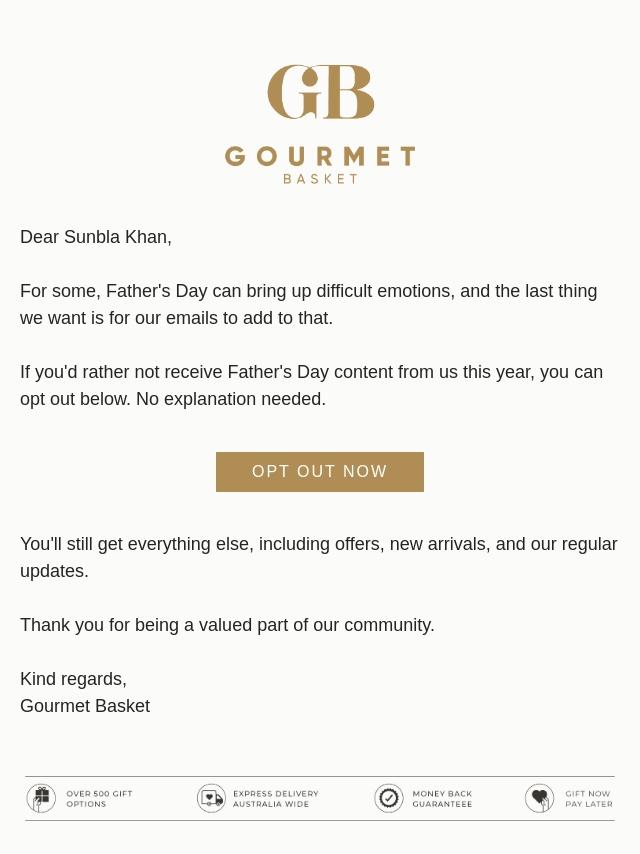Click the sentence about Father's Day difficult emotions

[309, 304]
